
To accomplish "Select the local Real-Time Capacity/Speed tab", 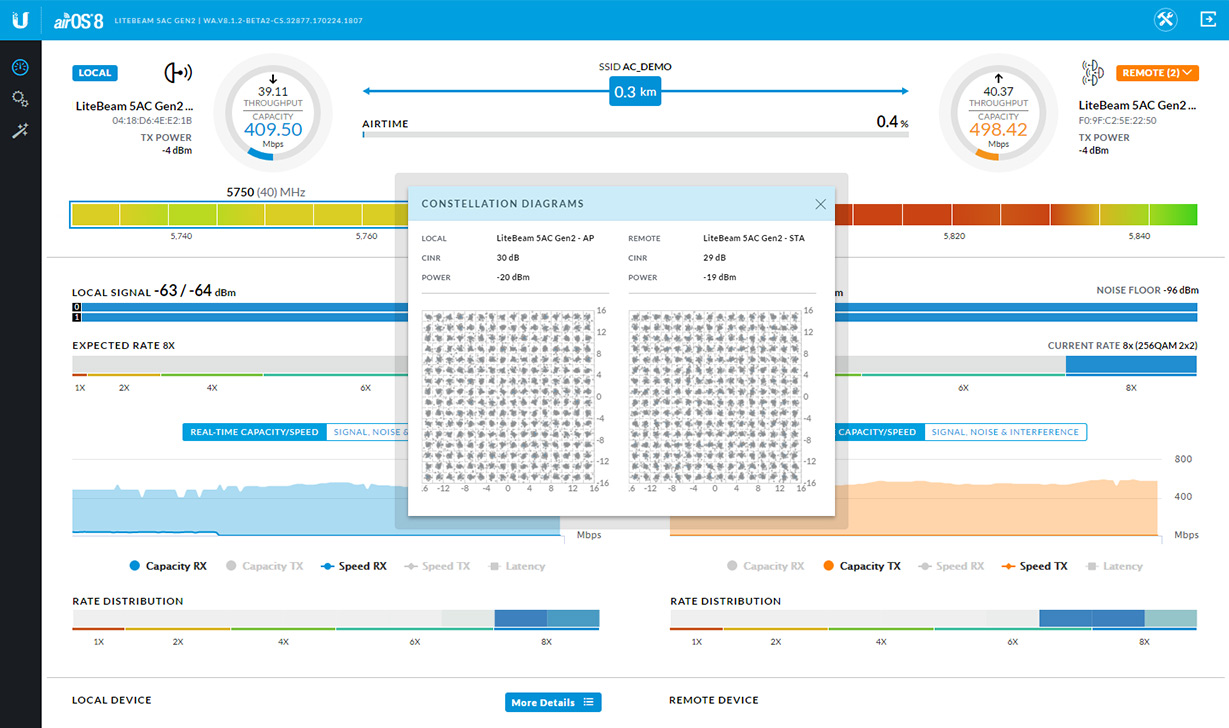I will pyautogui.click(x=254, y=432).
